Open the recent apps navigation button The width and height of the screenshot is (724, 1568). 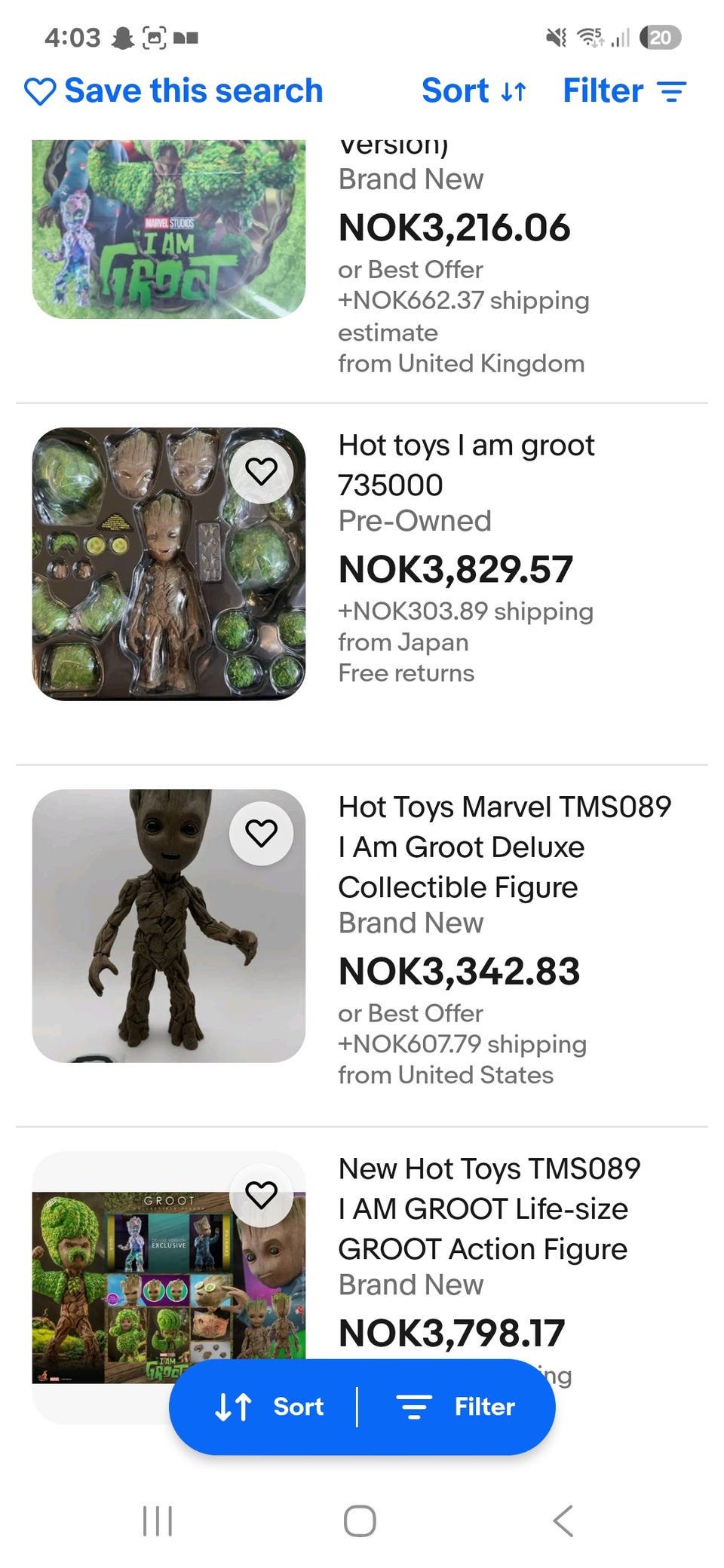coord(158,1521)
